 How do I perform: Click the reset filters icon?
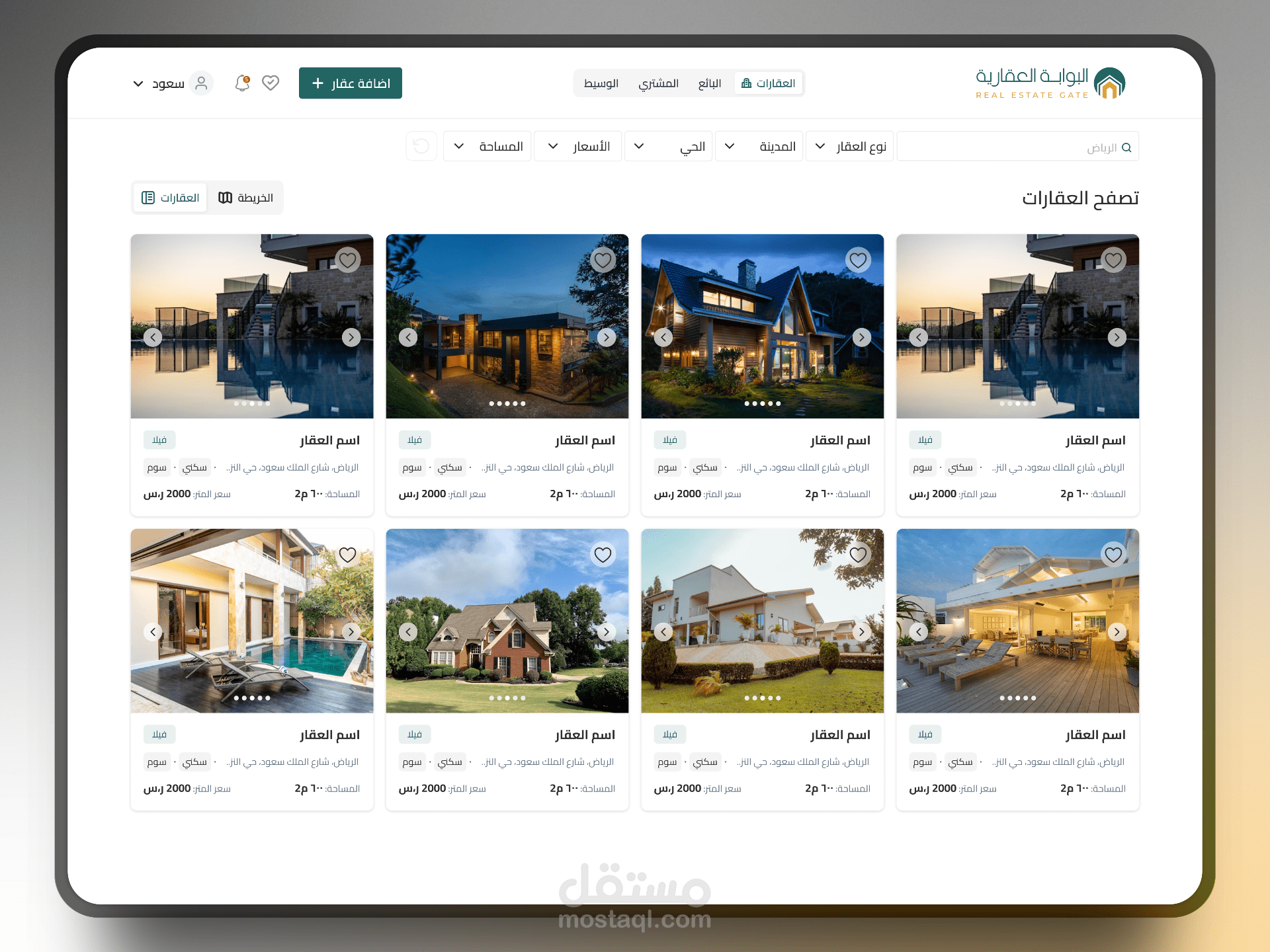click(421, 146)
